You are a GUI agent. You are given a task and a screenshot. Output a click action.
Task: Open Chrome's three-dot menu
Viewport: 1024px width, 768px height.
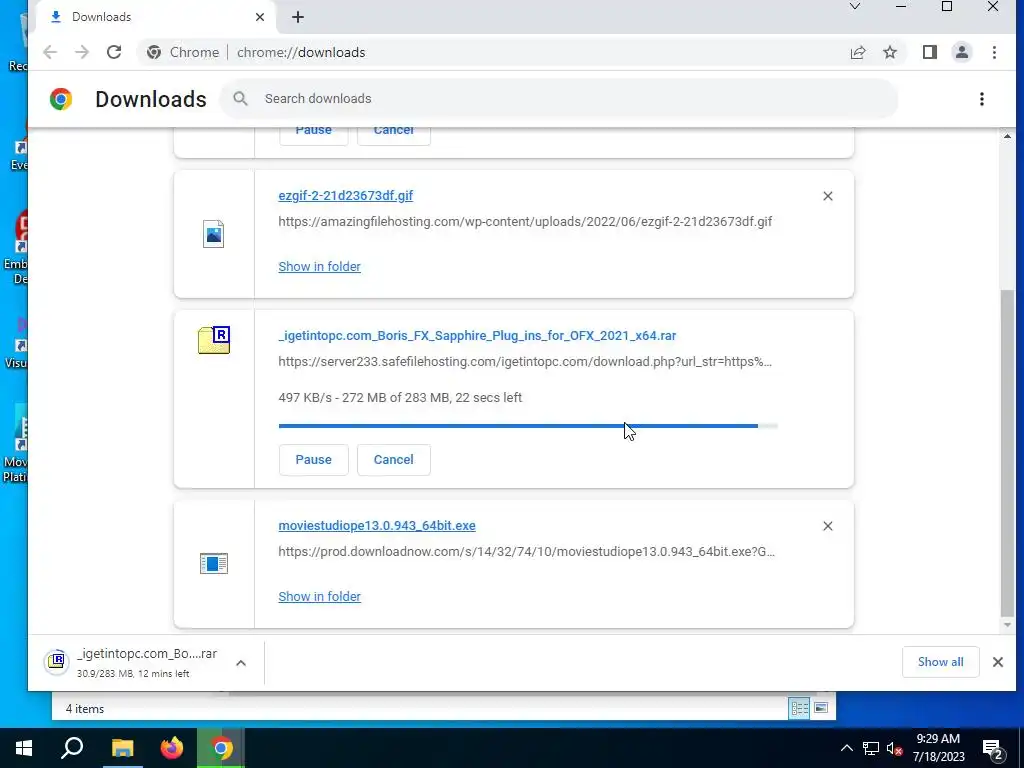coord(994,52)
